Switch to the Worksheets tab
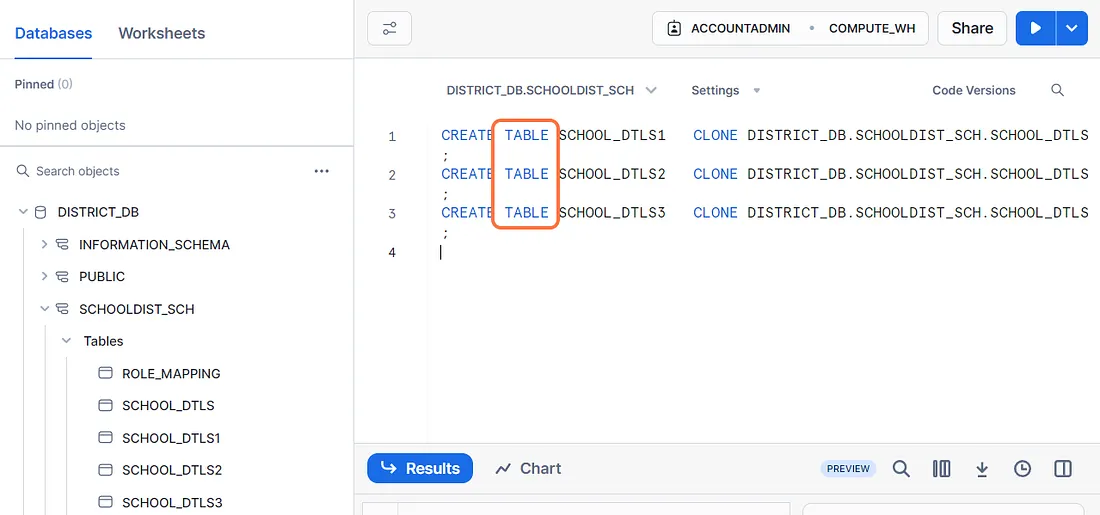This screenshot has width=1100, height=515. [161, 33]
